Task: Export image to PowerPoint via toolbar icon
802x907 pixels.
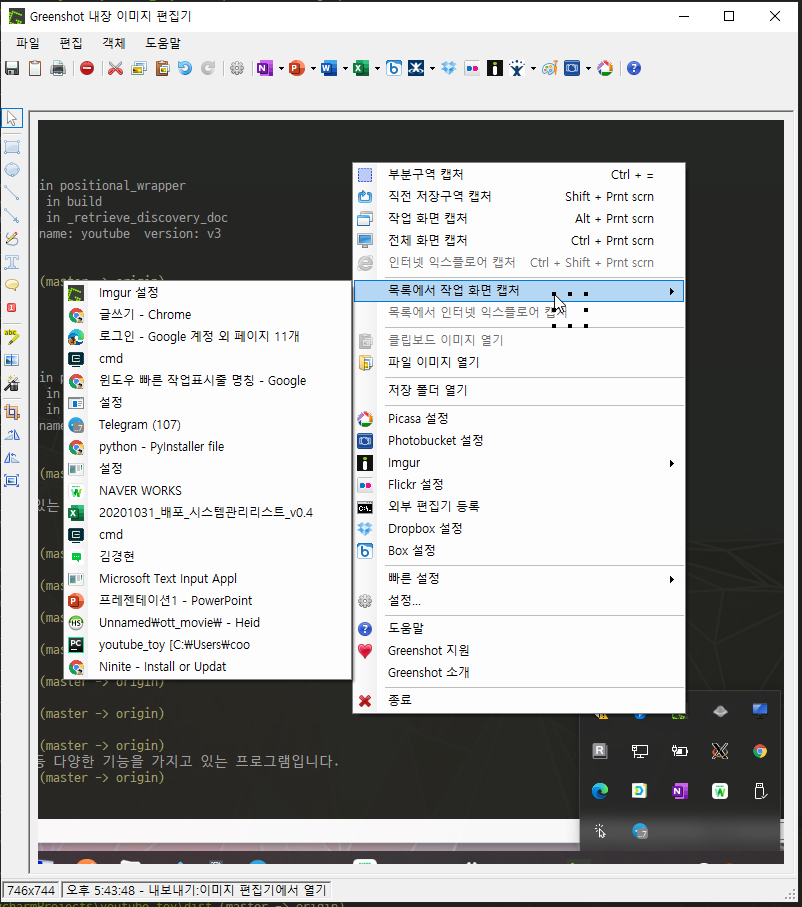Action: (297, 68)
